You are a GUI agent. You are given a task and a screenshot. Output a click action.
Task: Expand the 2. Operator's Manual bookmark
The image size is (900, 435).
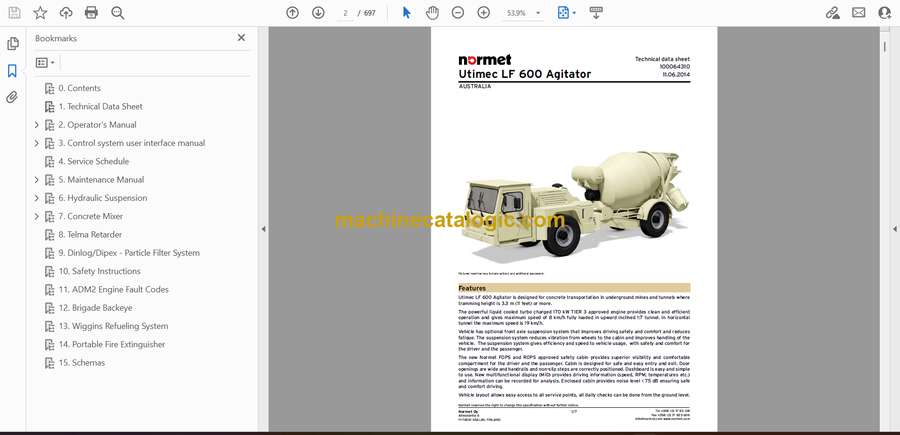click(37, 125)
